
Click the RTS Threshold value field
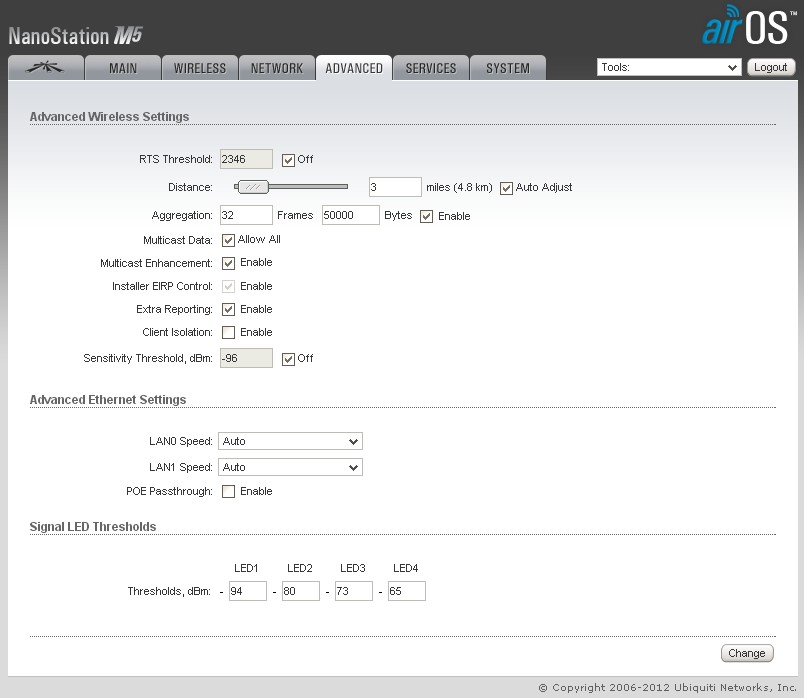pos(246,159)
